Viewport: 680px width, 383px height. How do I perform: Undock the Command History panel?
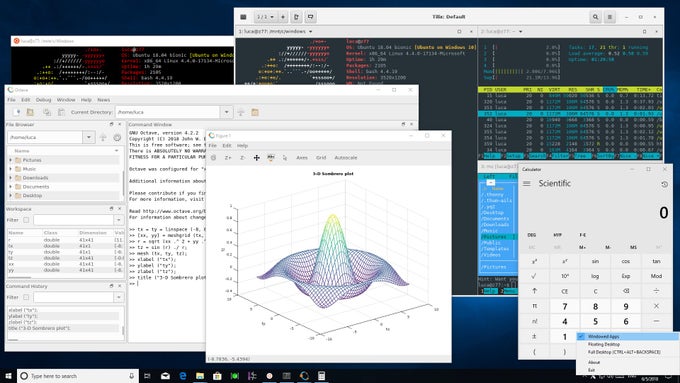pyautogui.click(x=111, y=286)
